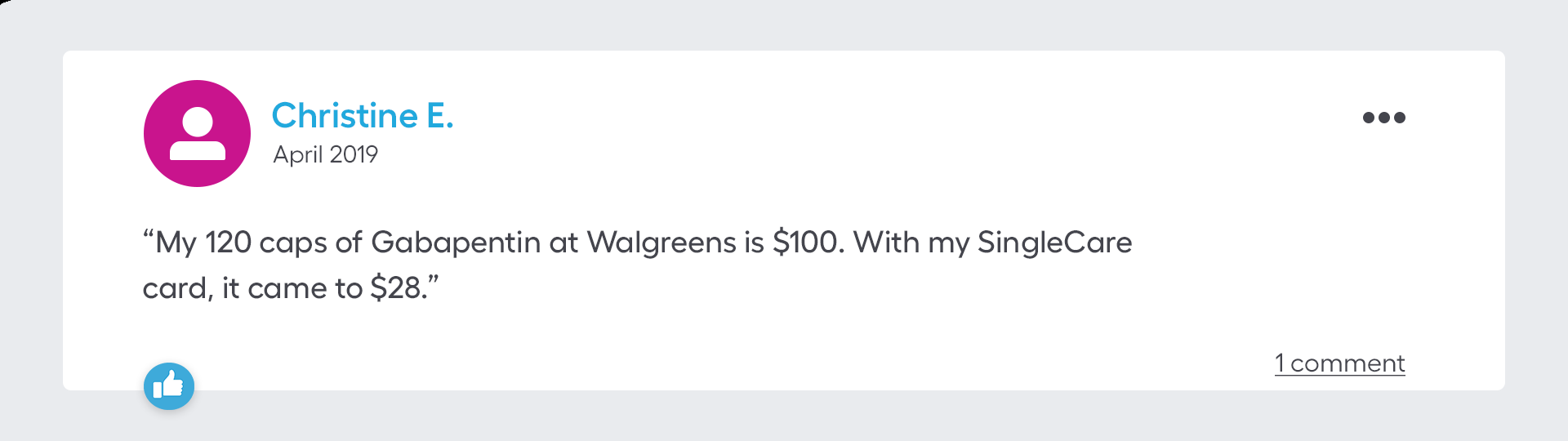Click the thumbs-up like icon
This screenshot has width=1568, height=441.
(169, 385)
